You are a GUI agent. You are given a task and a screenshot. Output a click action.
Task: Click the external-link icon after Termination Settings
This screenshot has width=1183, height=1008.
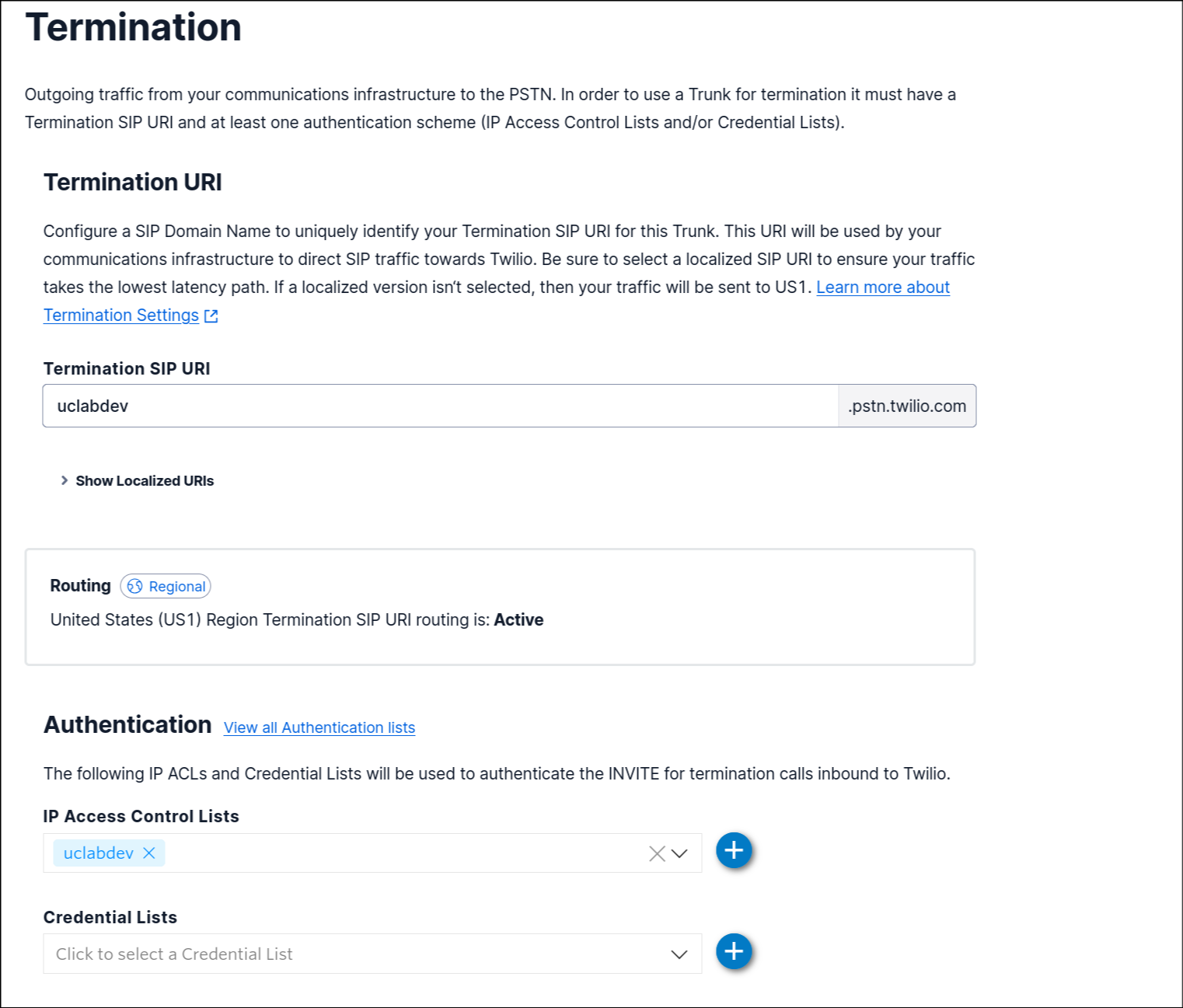211,316
